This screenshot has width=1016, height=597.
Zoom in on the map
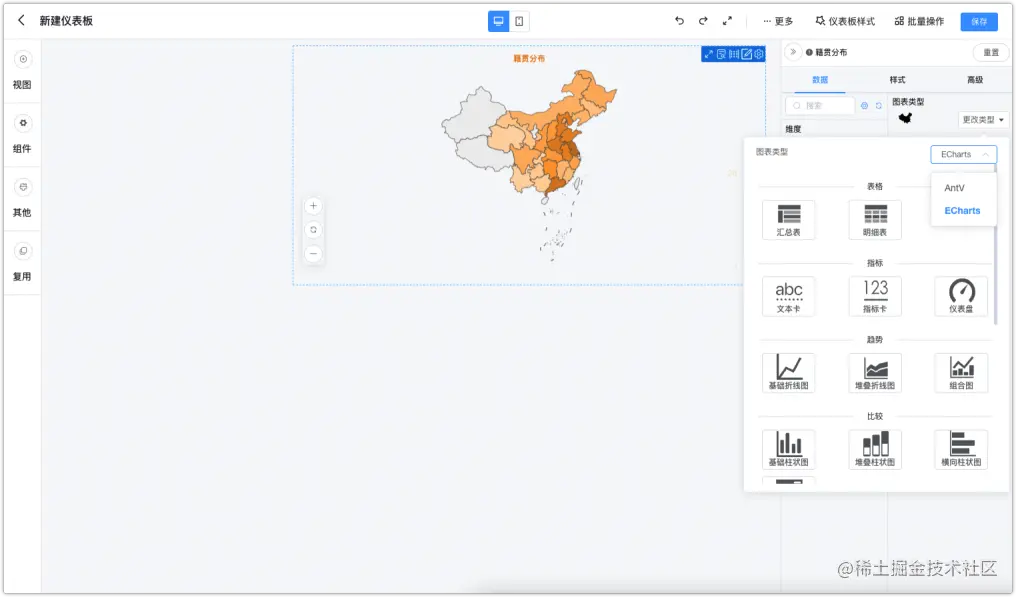click(x=313, y=206)
